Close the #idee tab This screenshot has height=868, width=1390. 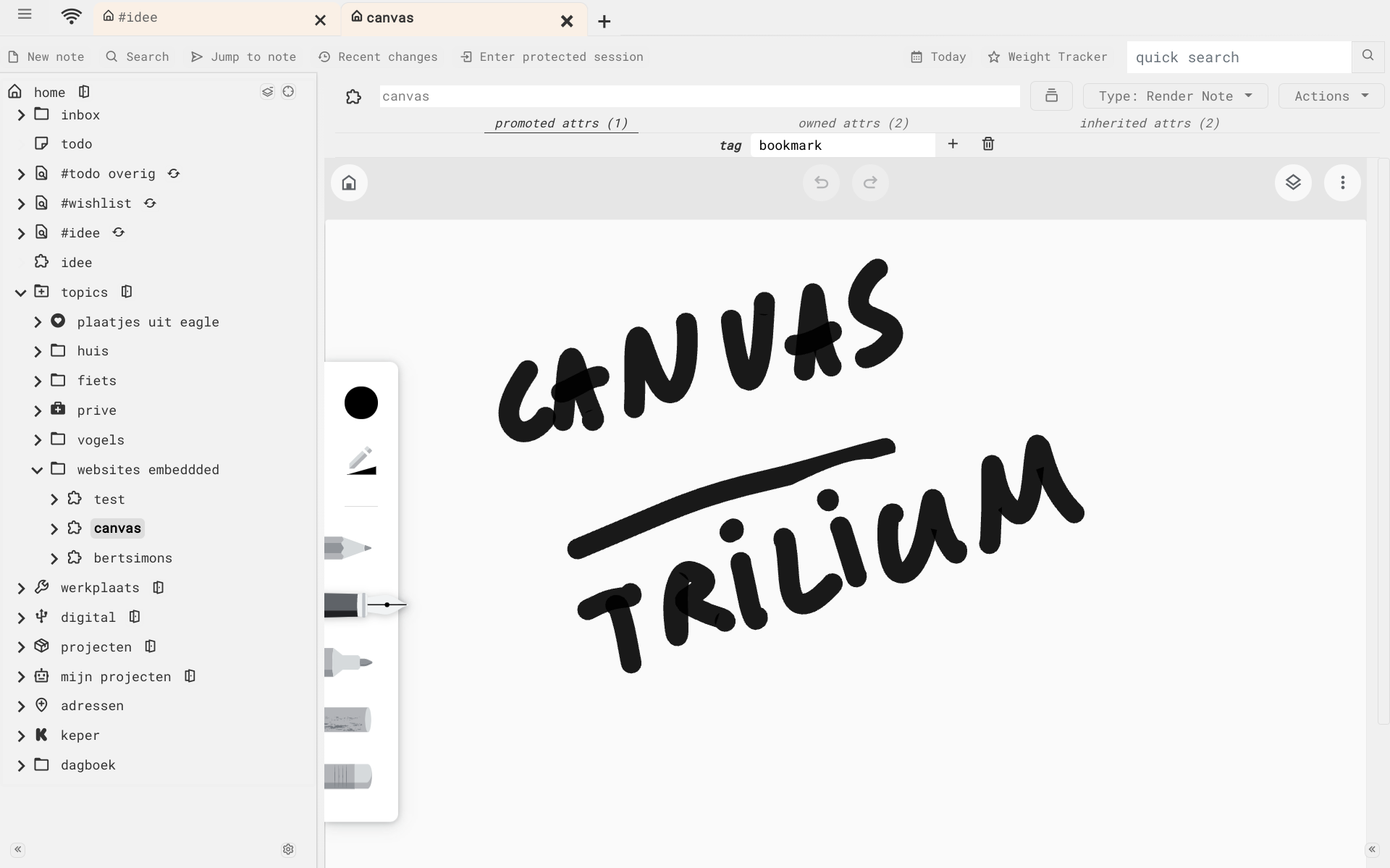pos(320,20)
